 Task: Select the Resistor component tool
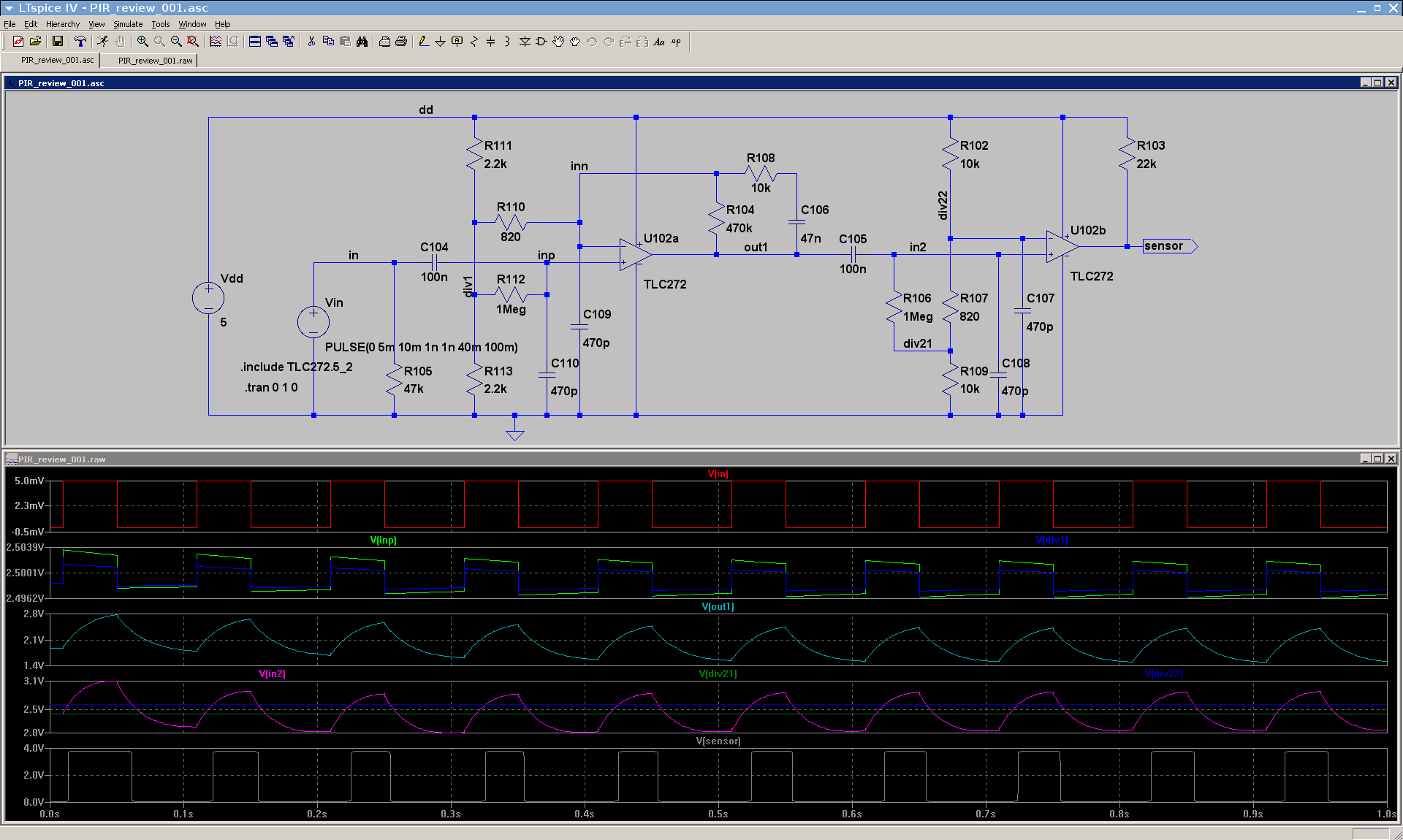tap(474, 42)
